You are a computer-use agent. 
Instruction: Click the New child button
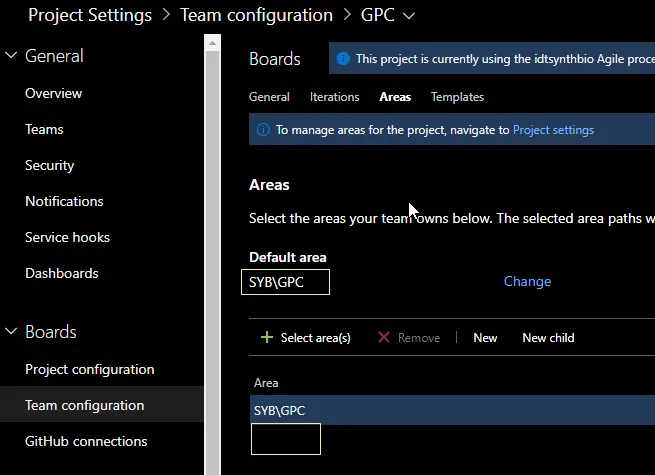click(548, 338)
